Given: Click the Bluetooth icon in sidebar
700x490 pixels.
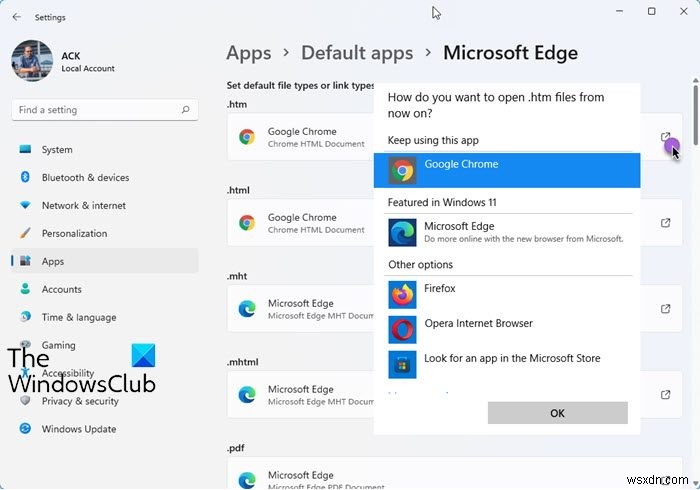Looking at the screenshot, I should coord(25,177).
